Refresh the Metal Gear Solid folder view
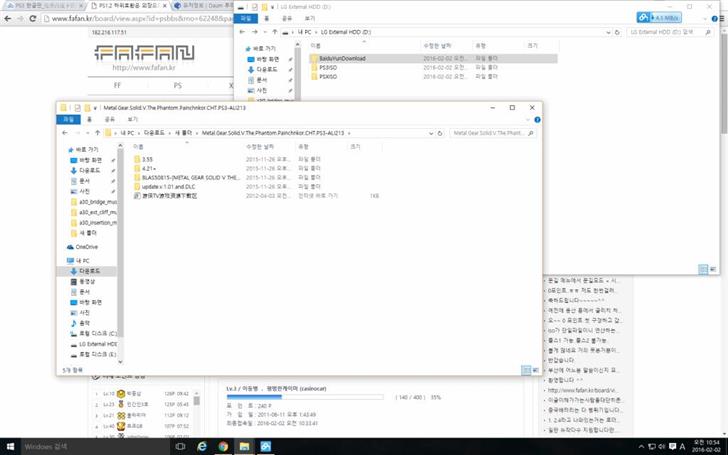The width and height of the screenshot is (728, 455). tap(440, 133)
